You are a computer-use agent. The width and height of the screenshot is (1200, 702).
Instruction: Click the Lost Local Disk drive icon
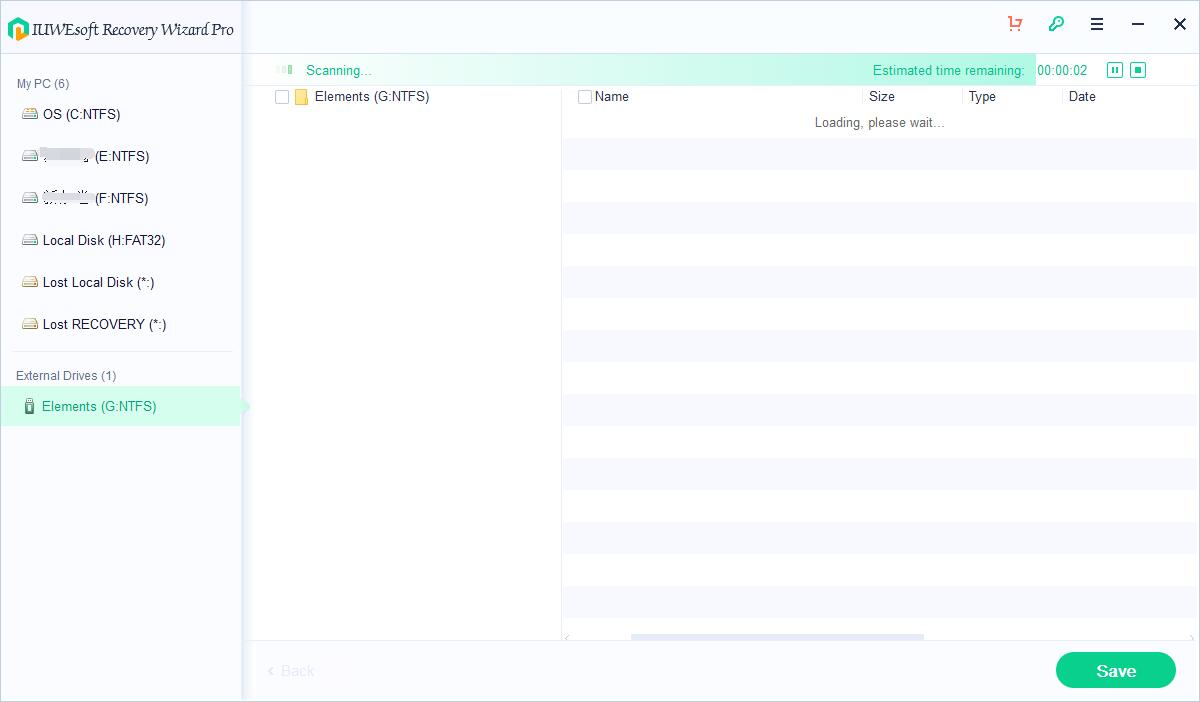point(30,282)
